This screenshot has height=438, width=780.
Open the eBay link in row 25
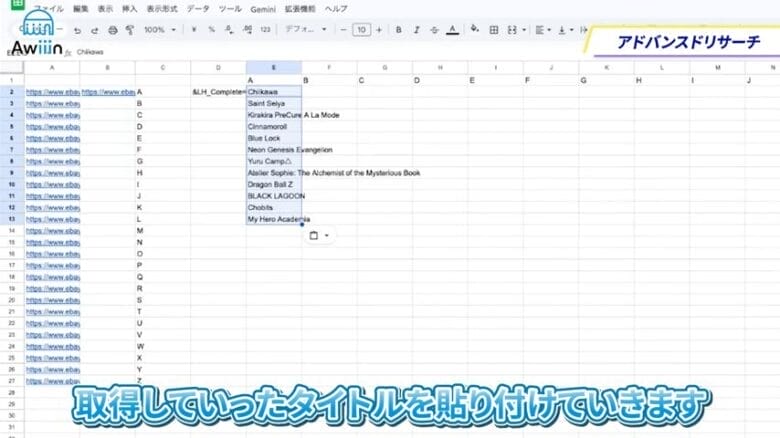(x=53, y=358)
